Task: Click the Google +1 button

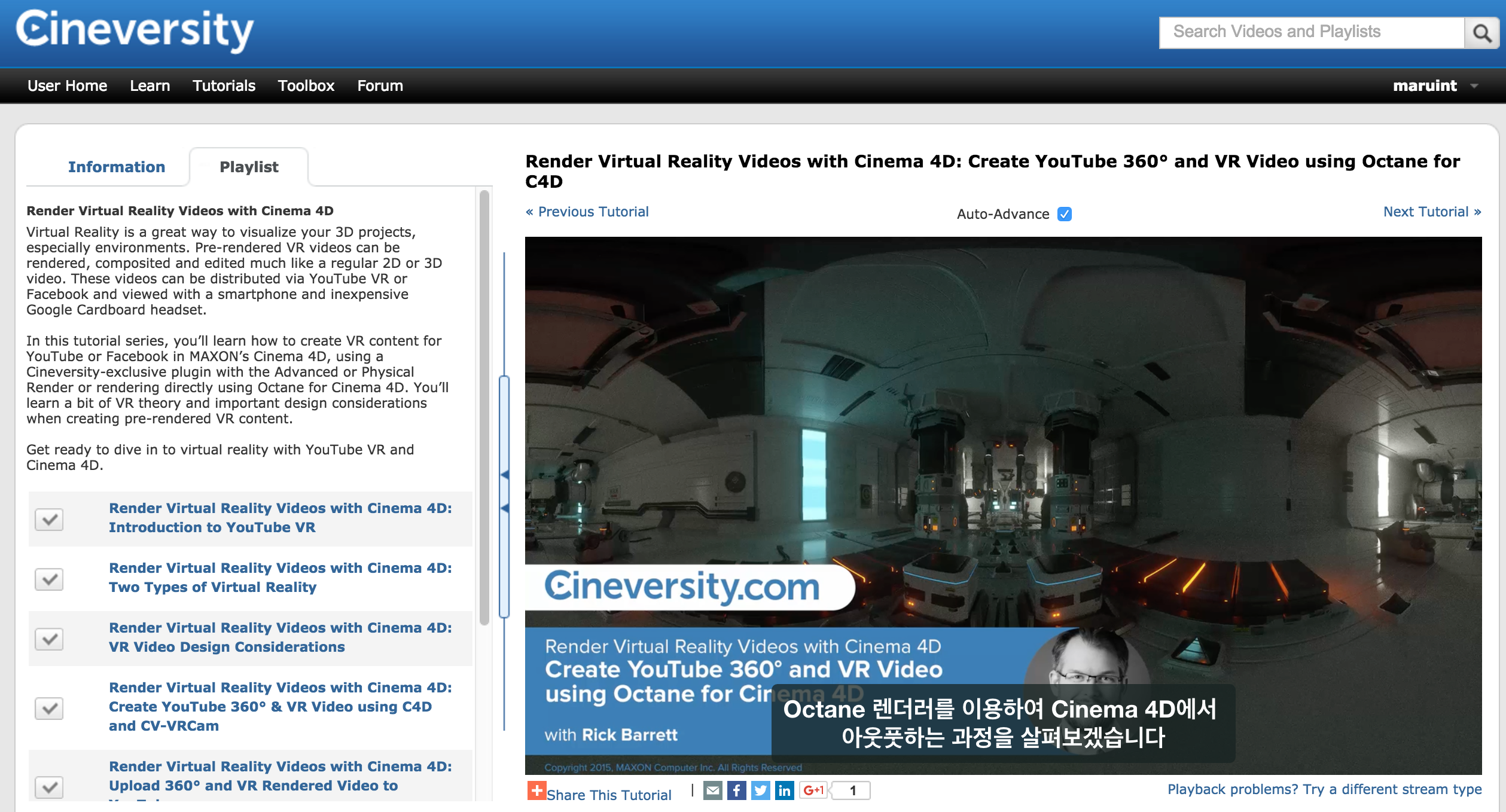Action: [813, 790]
